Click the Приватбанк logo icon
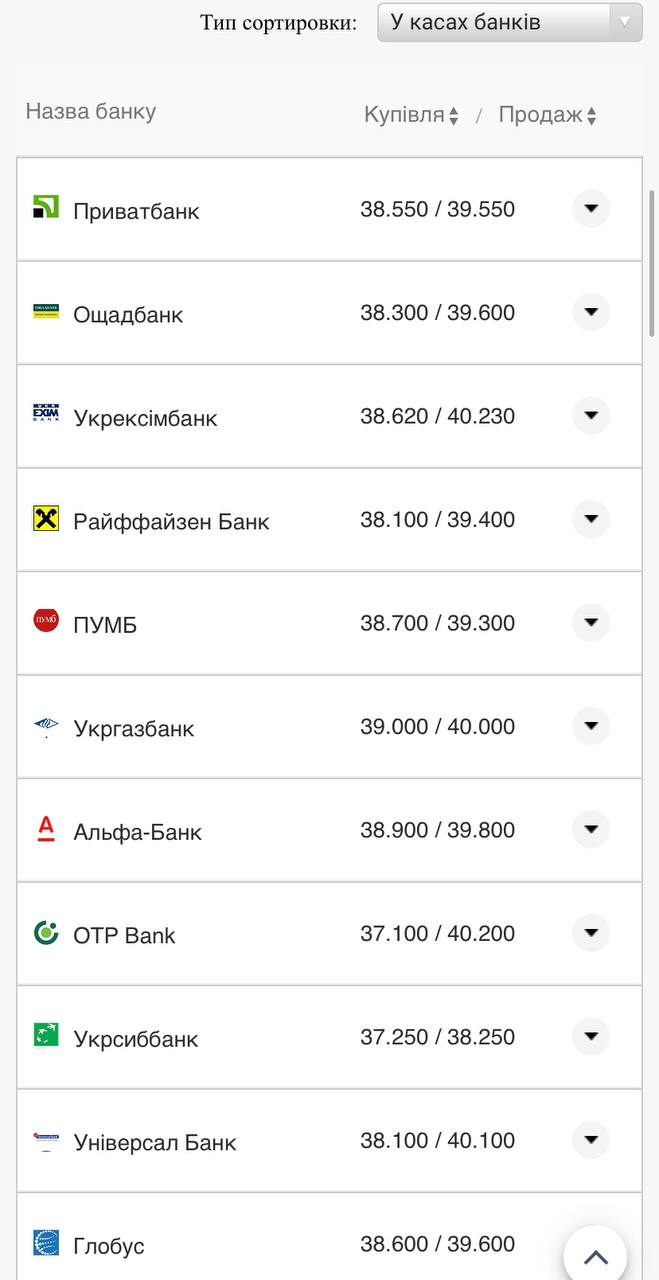Image resolution: width=659 pixels, height=1280 pixels. pos(46,207)
